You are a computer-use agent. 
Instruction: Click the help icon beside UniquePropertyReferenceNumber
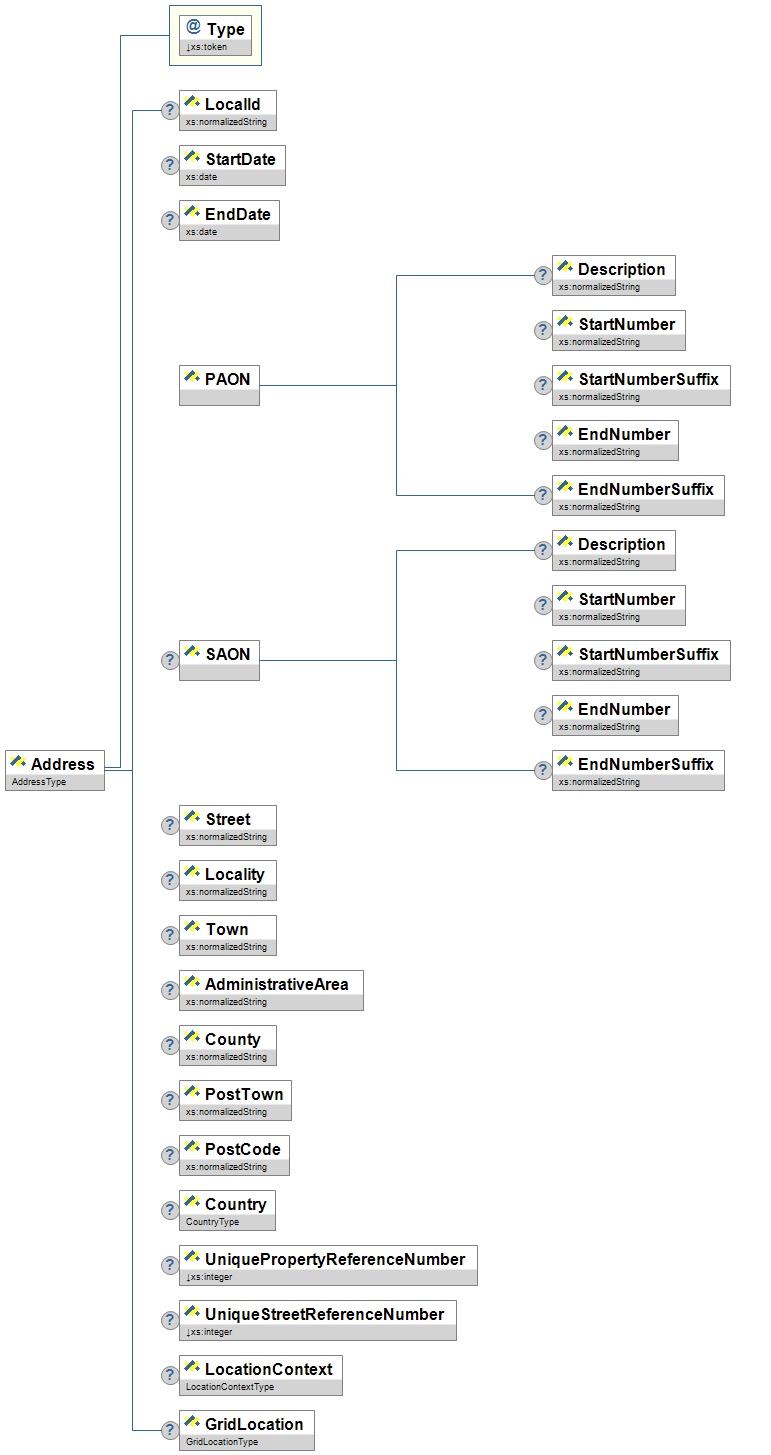tap(170, 1265)
